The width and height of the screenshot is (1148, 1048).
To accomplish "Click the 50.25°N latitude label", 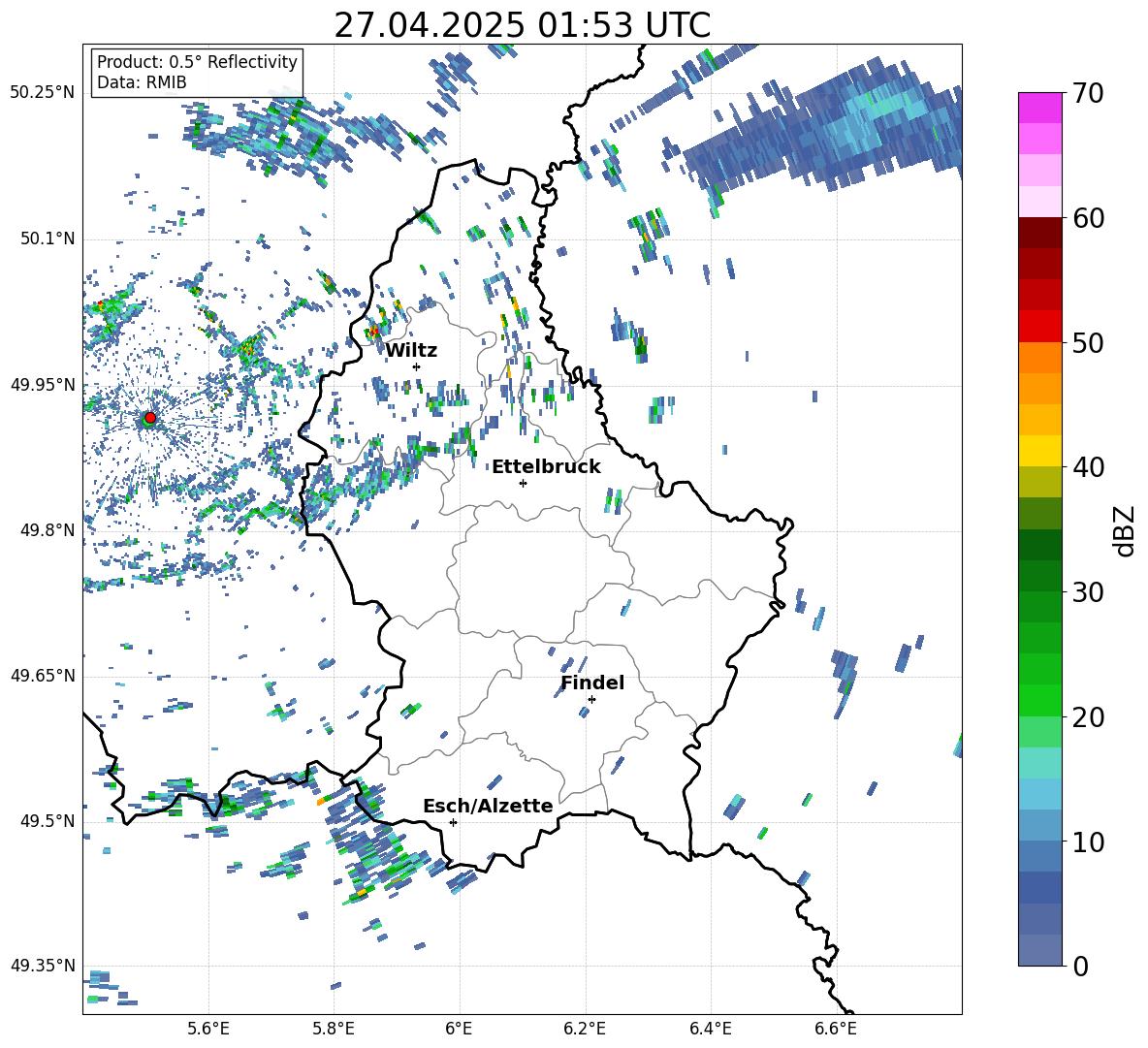I will pos(43,93).
